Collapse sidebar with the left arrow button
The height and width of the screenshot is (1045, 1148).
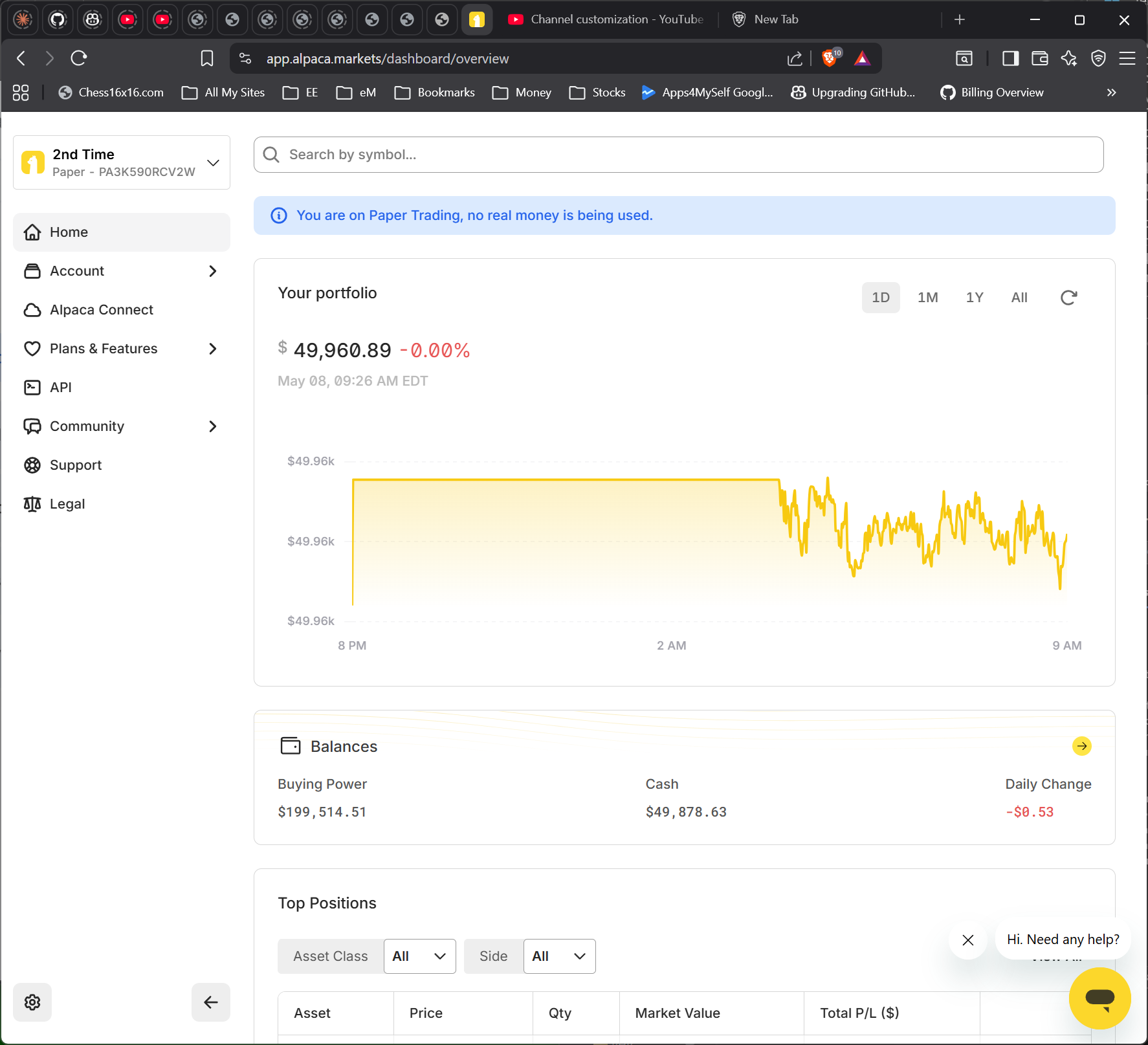pos(211,1002)
